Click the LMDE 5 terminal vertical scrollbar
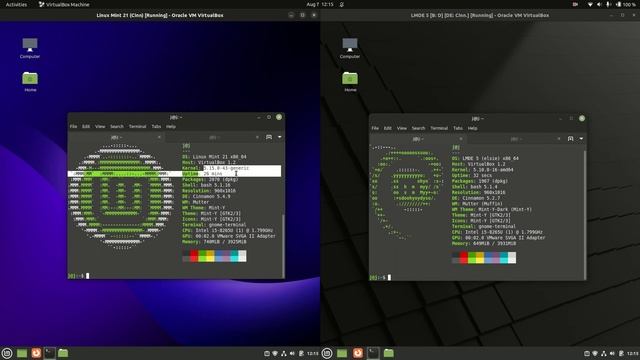This screenshot has width=640, height=360. point(584,214)
